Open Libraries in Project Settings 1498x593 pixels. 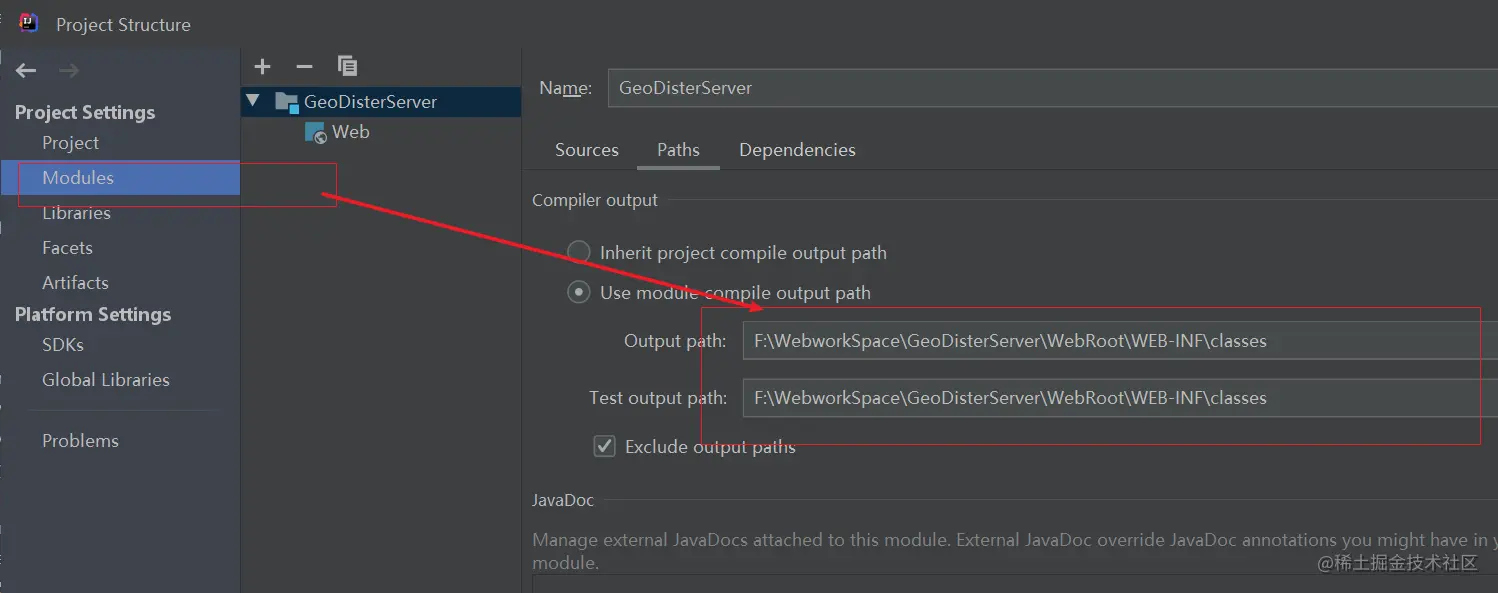tap(76, 213)
